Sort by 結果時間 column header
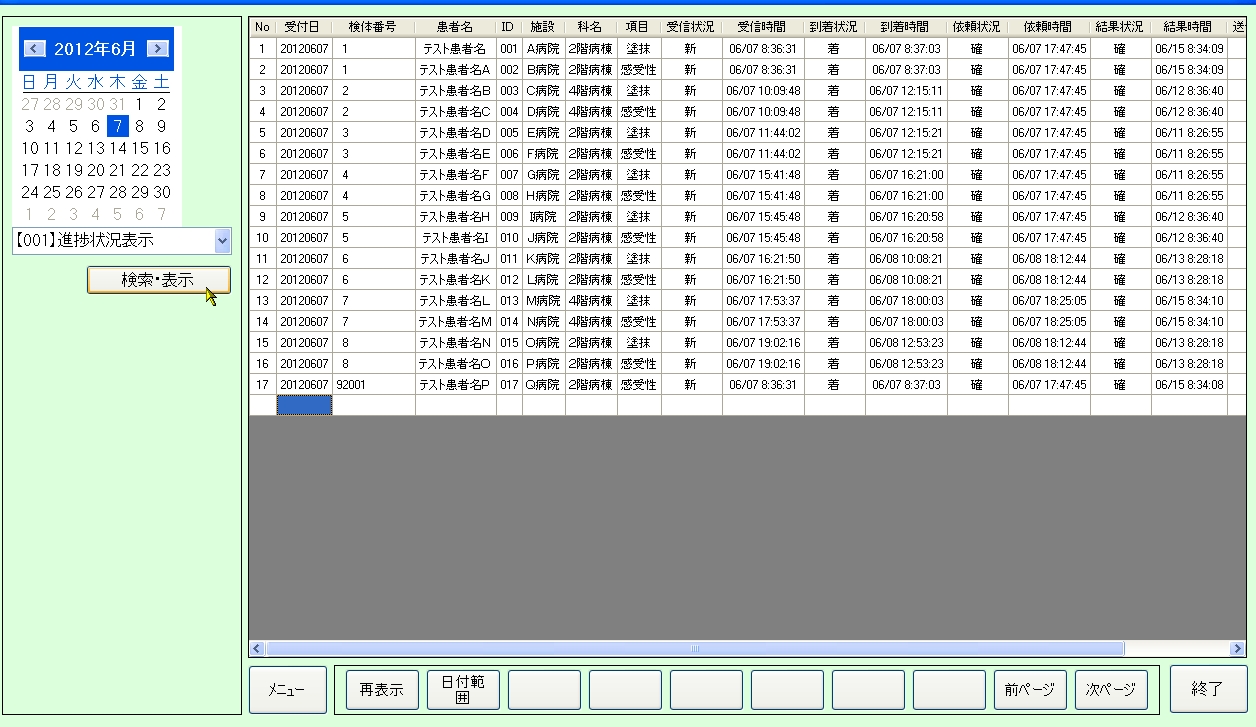The width and height of the screenshot is (1256, 727). (x=1188, y=27)
